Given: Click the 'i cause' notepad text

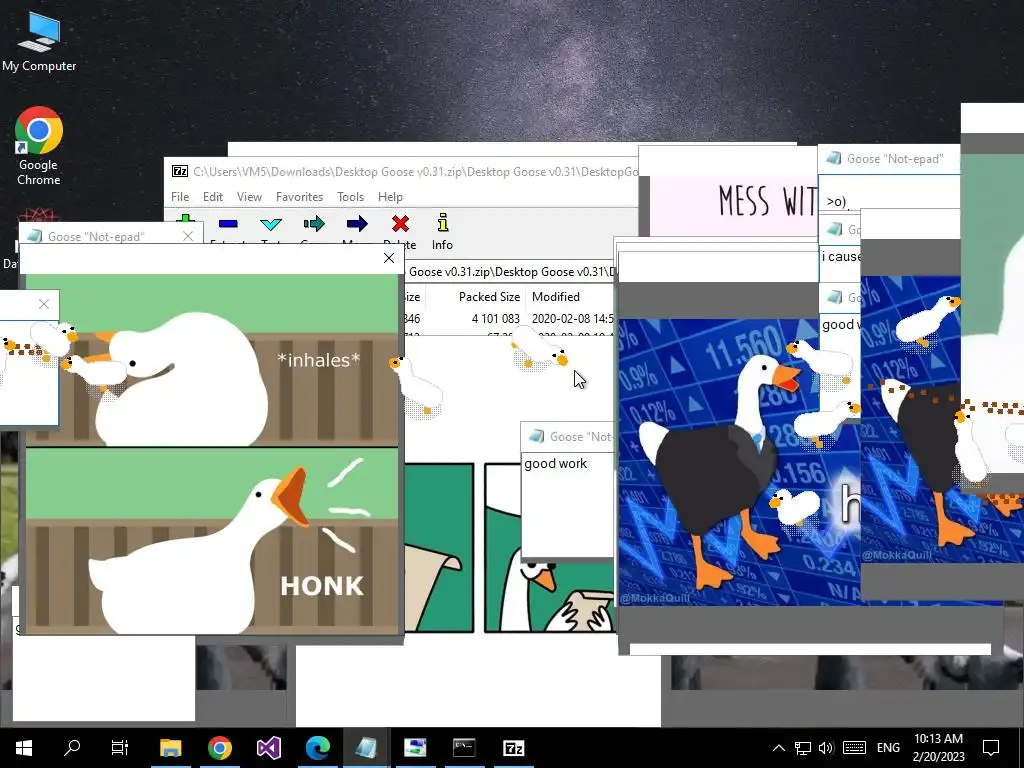Looking at the screenshot, I should [x=841, y=257].
